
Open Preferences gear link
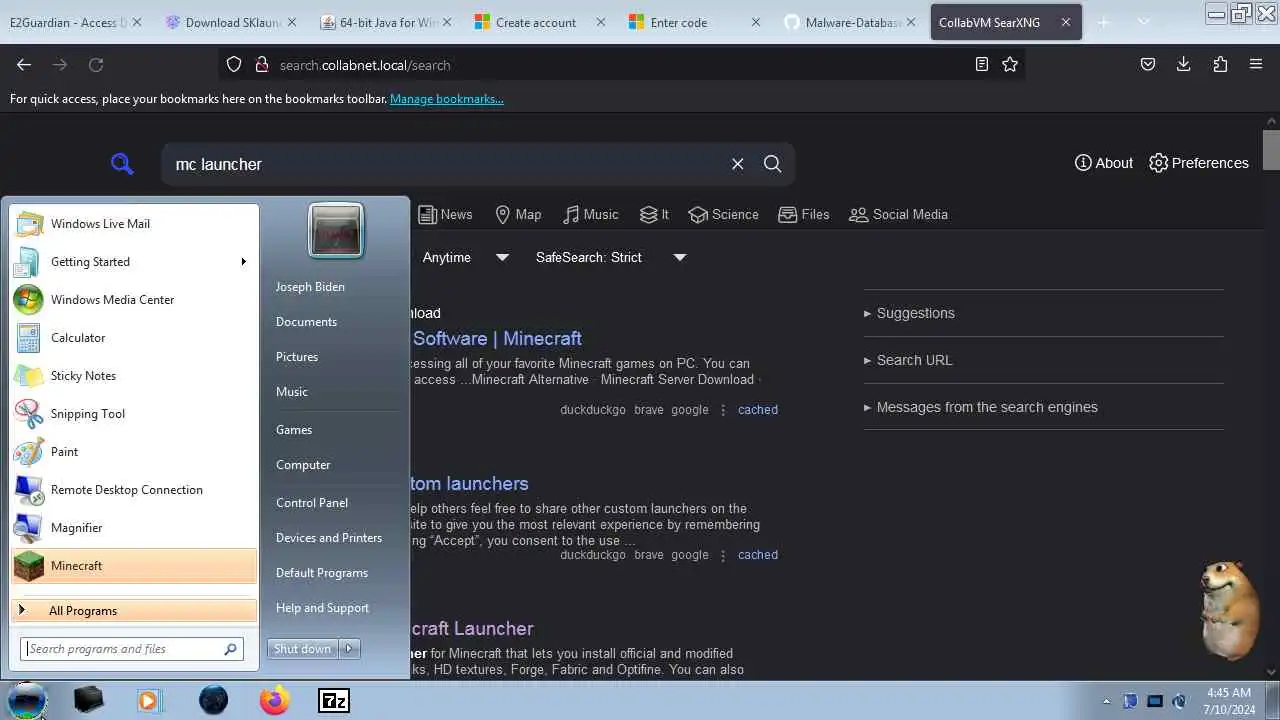coord(1199,163)
